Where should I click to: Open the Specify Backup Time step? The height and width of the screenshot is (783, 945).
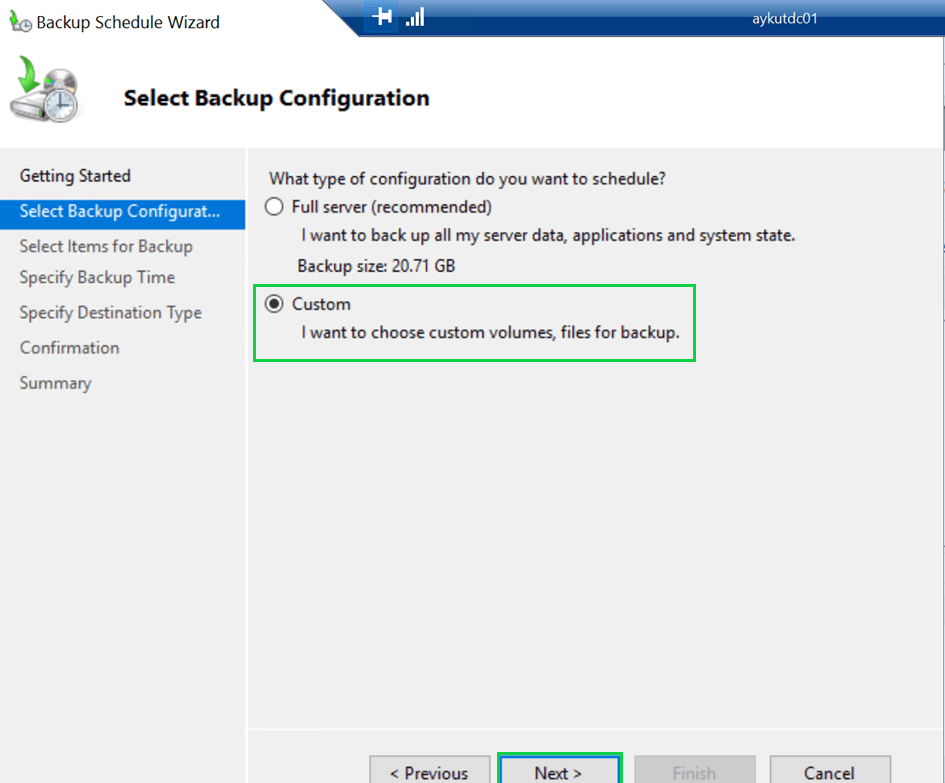[97, 277]
